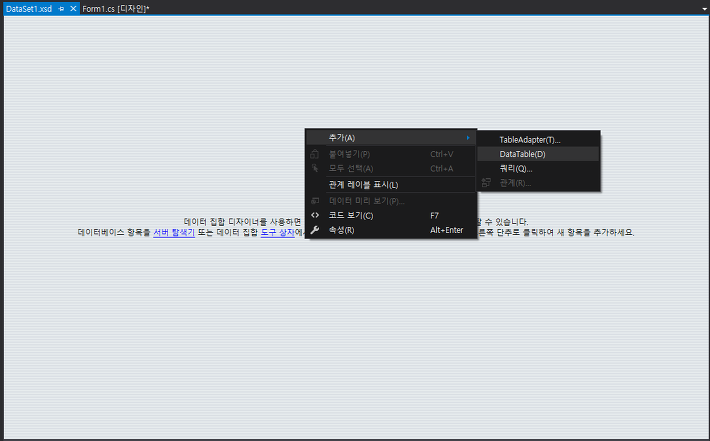Image resolution: width=710 pixels, height=441 pixels.
Task: Click the select-all icon beside 모두 선택(A)
Action: (315, 168)
